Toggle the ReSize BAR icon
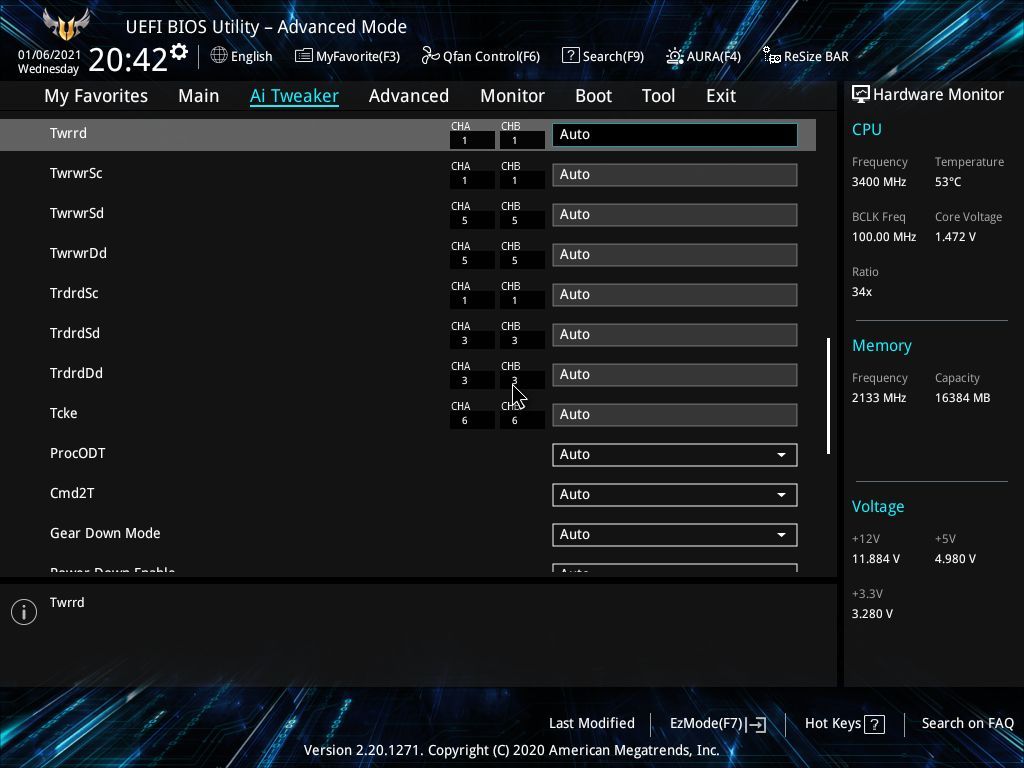 (x=771, y=56)
